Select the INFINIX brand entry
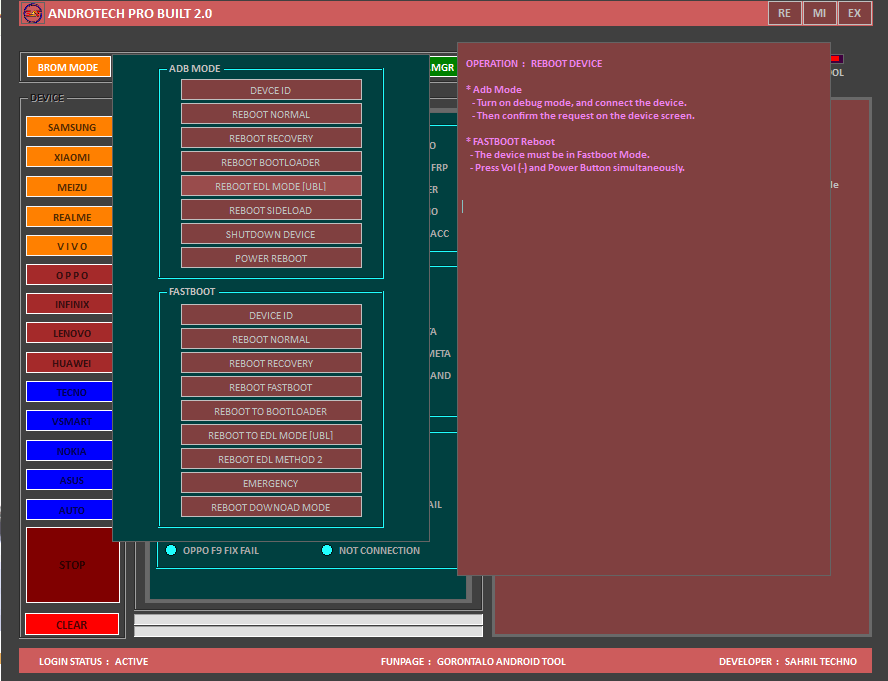The width and height of the screenshot is (888, 681). (x=70, y=304)
